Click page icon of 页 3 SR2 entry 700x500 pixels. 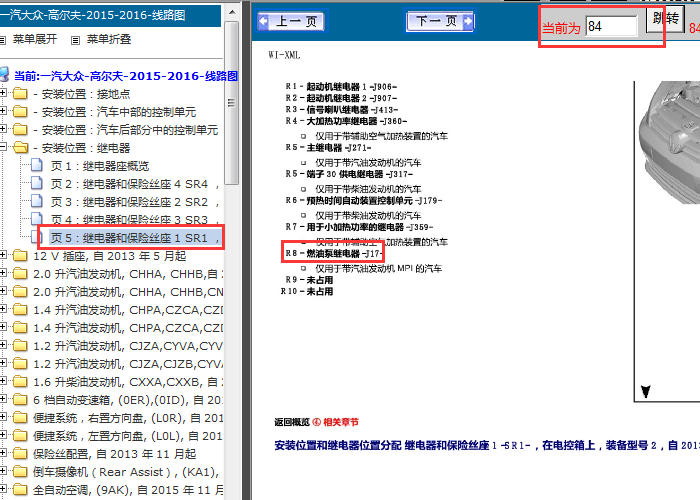tap(37, 201)
